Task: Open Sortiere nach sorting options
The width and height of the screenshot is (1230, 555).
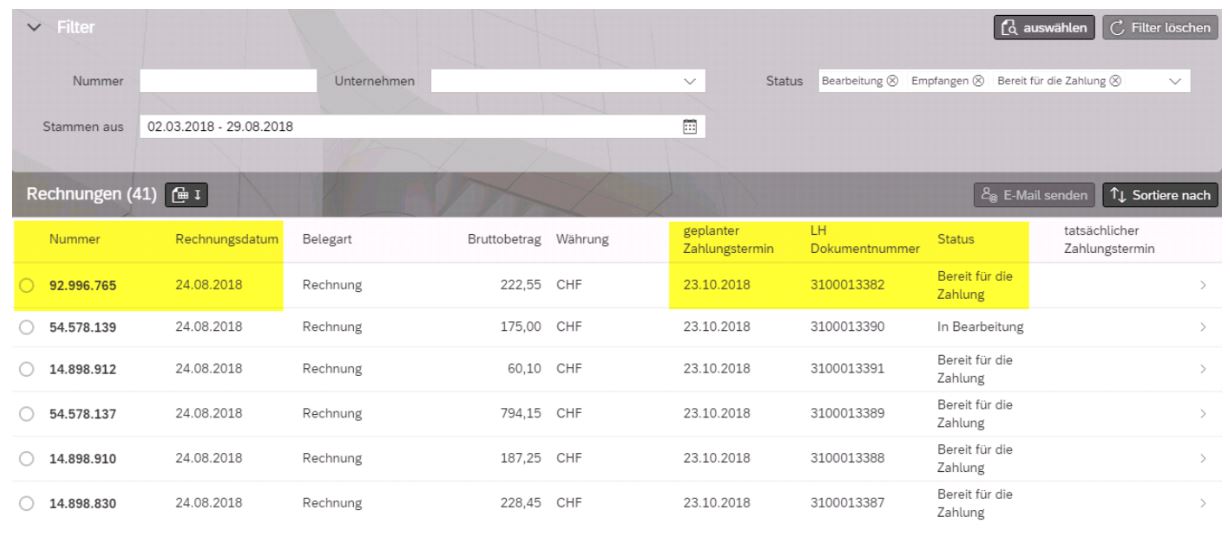Action: (x=1161, y=193)
